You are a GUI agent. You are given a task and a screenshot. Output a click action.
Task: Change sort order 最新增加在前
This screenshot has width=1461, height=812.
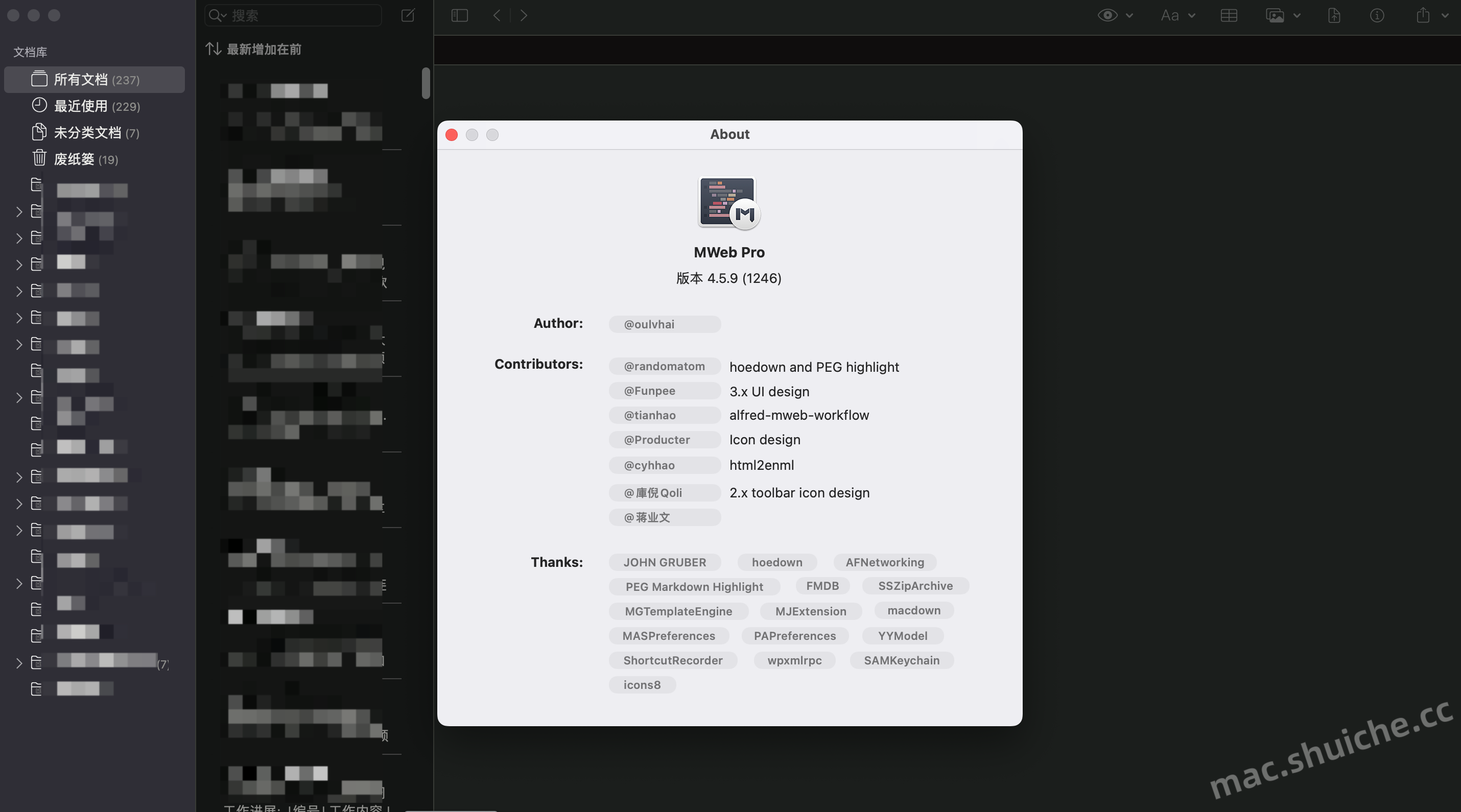pyautogui.click(x=253, y=50)
